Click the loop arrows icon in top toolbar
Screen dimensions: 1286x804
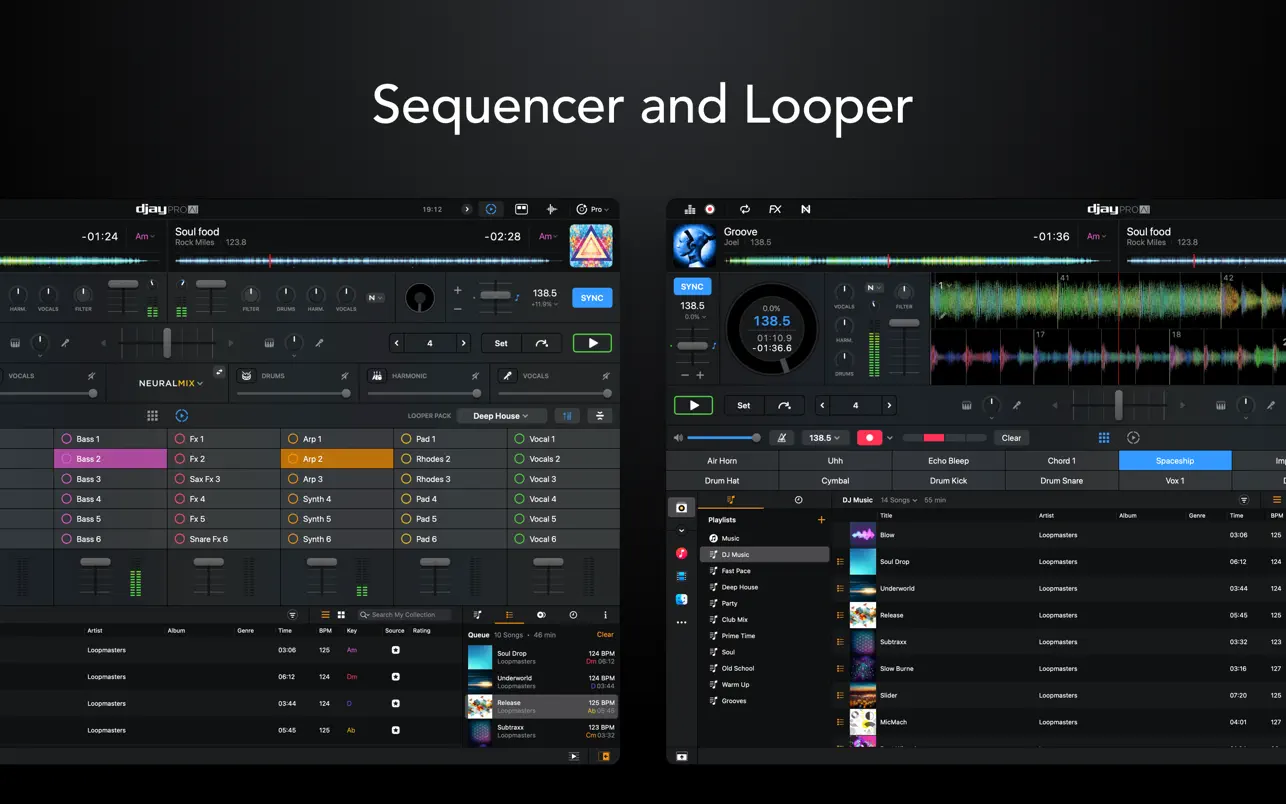tap(744, 210)
